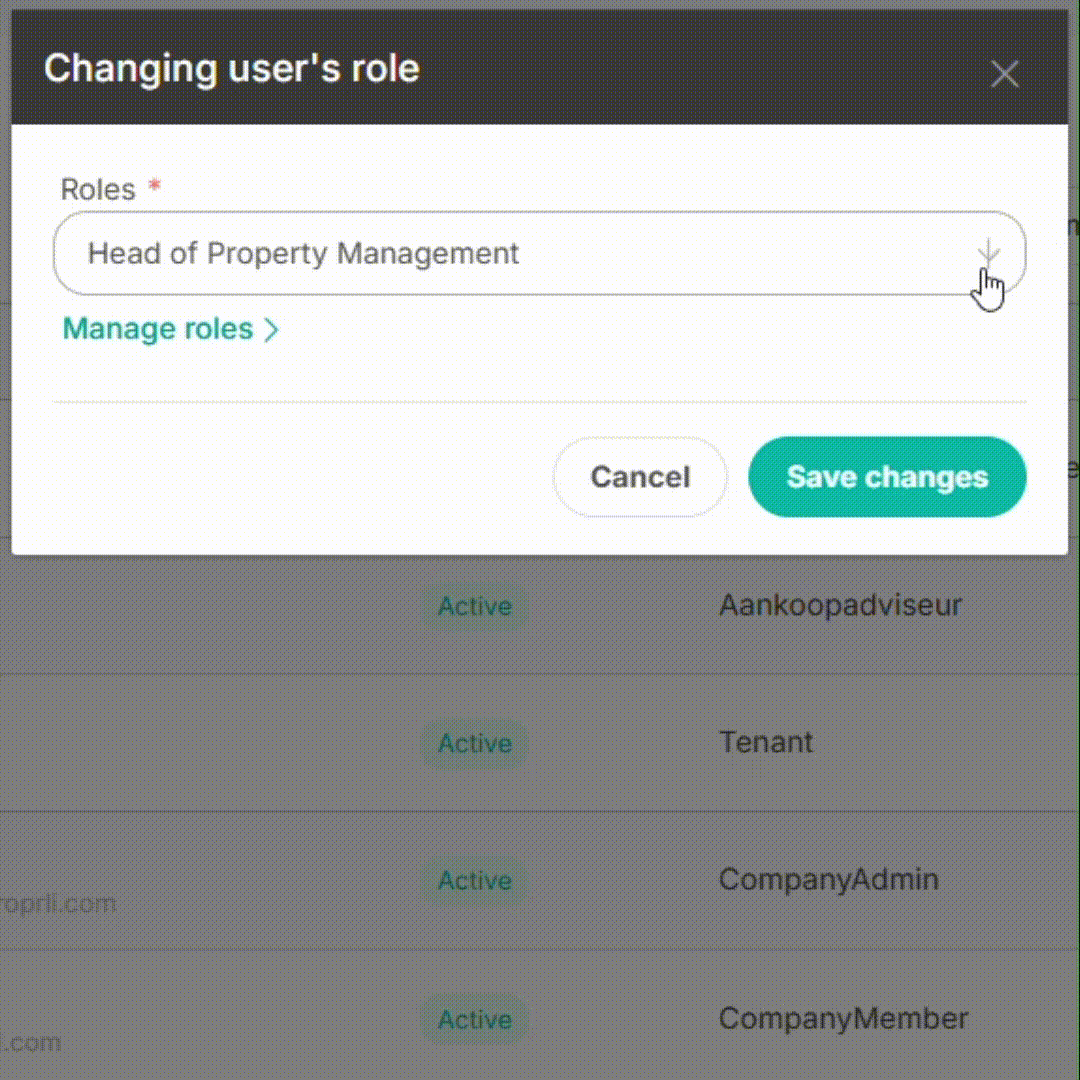The height and width of the screenshot is (1080, 1080).
Task: Click the Active badge for Tenant
Action: [475, 743]
